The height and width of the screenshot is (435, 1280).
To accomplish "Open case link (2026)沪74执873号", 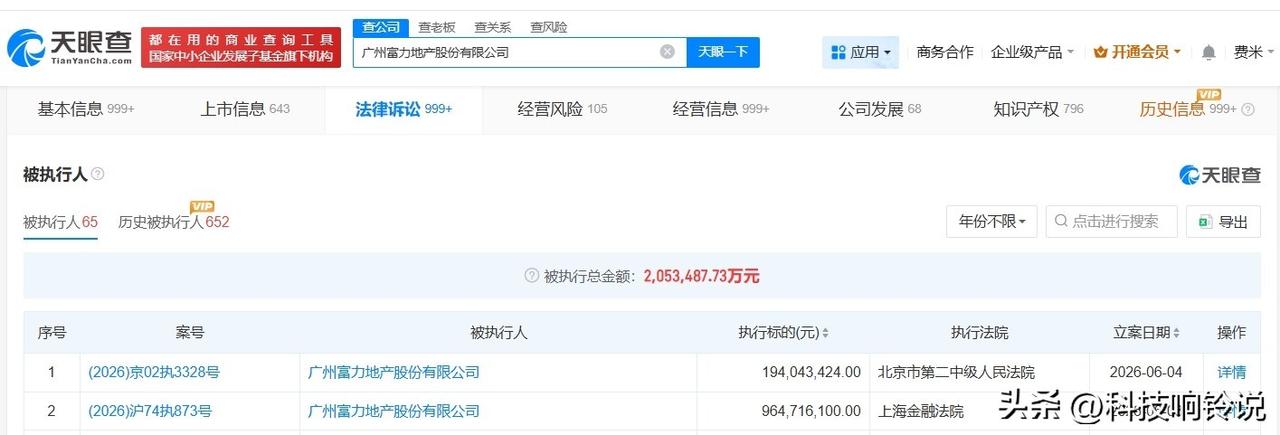I will pos(150,411).
